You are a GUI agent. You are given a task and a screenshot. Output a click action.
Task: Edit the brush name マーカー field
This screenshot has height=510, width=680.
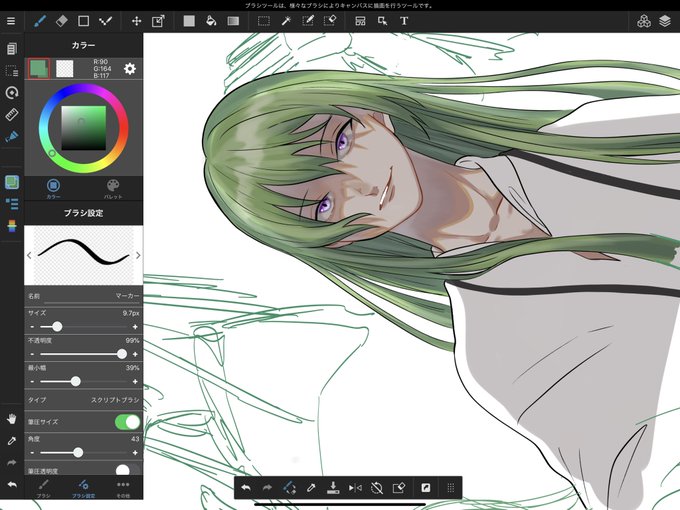83,296
